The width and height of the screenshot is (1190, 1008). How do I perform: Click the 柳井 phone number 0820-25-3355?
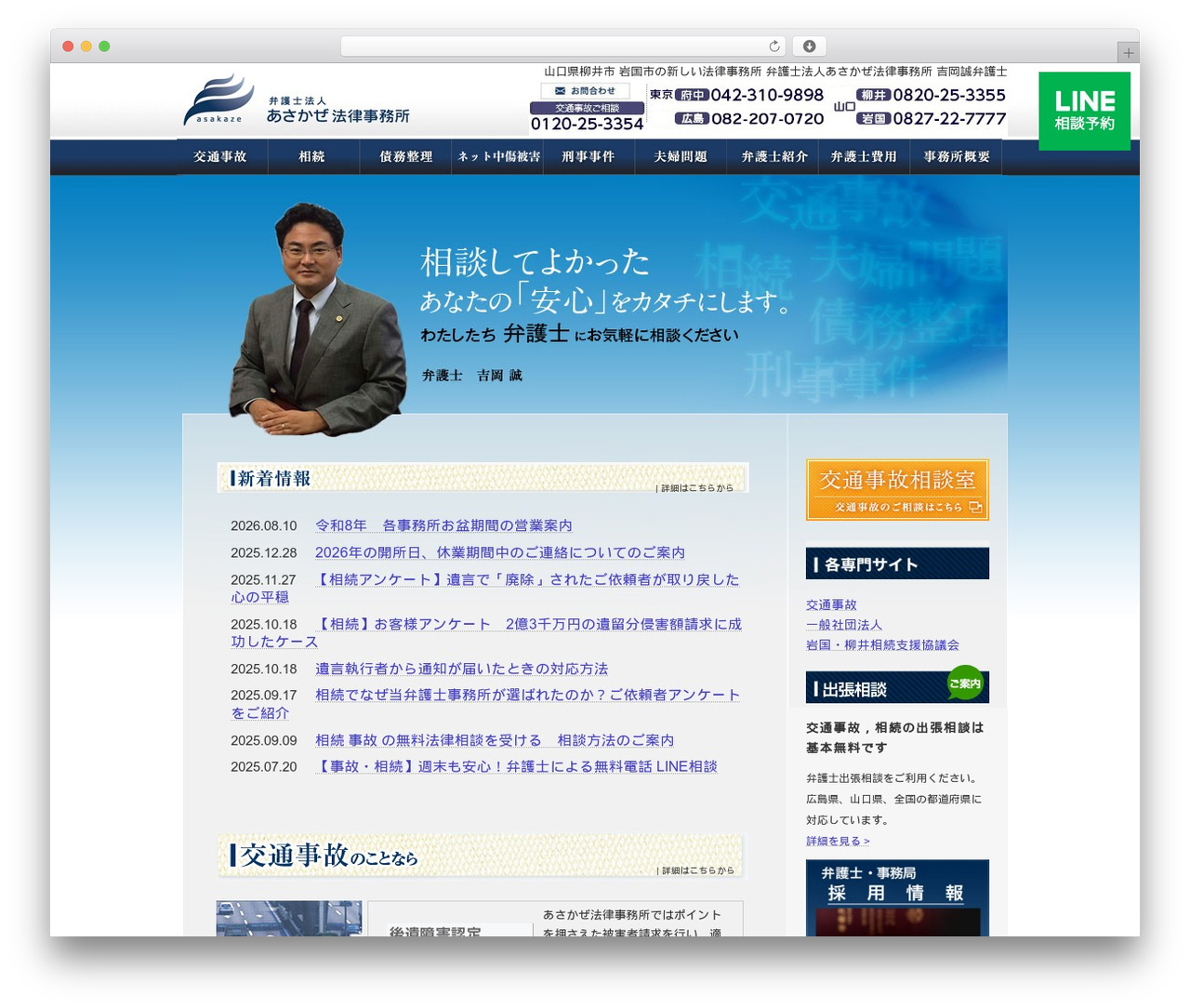tap(932, 95)
